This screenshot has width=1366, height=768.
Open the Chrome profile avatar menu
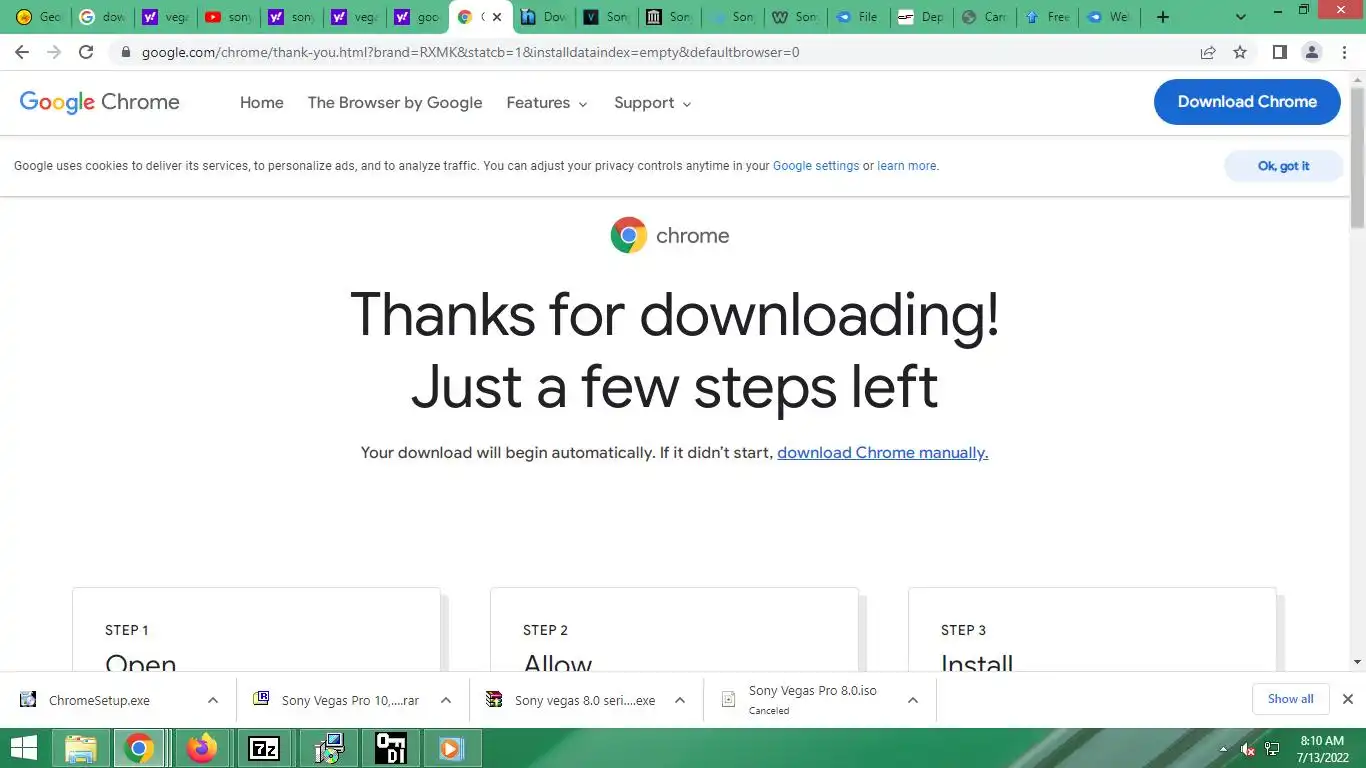pos(1312,52)
